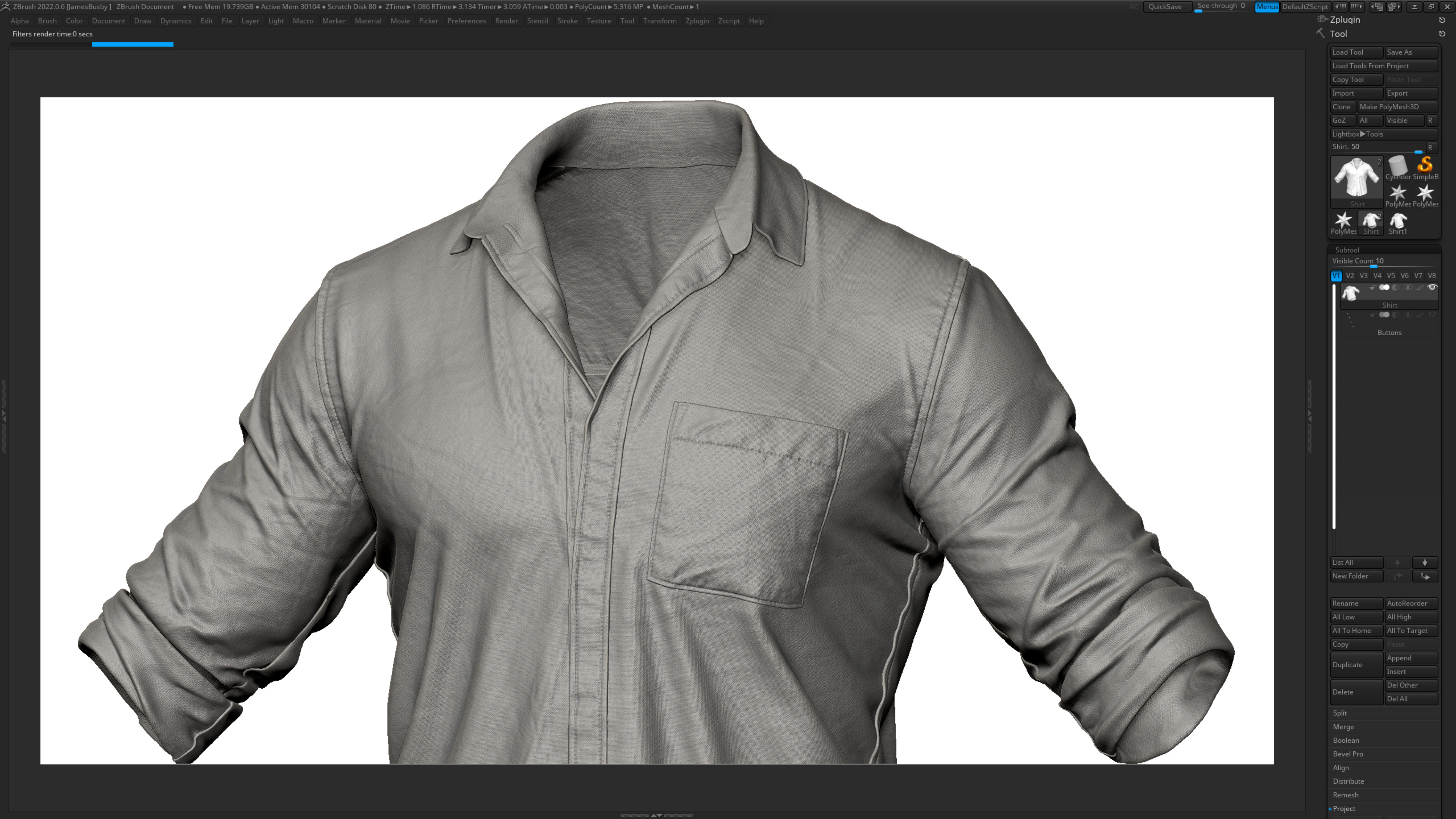Viewport: 1456px width, 819px height.
Task: Switch subtool view to V2
Action: click(1350, 276)
